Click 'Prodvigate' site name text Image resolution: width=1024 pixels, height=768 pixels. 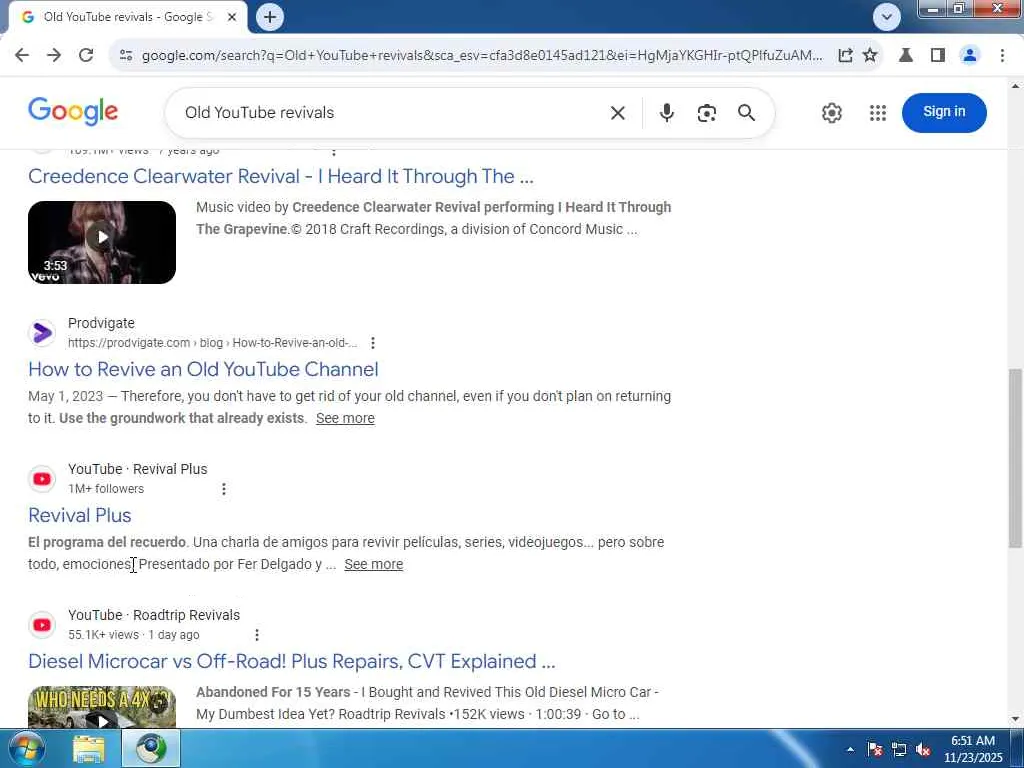pos(101,323)
